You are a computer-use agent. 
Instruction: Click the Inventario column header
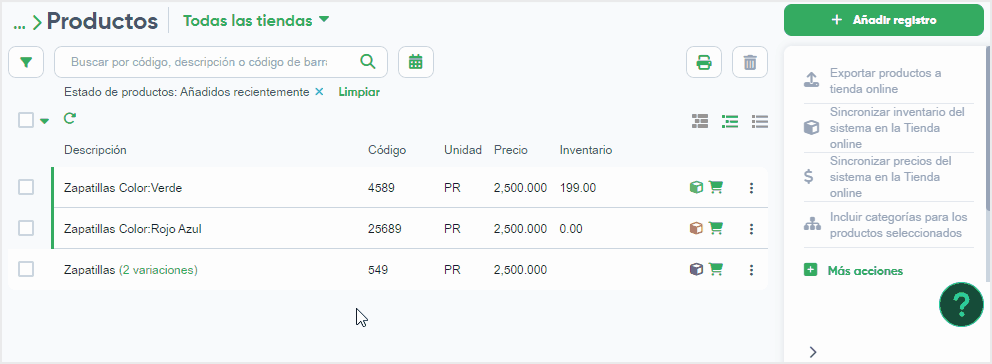click(x=586, y=150)
